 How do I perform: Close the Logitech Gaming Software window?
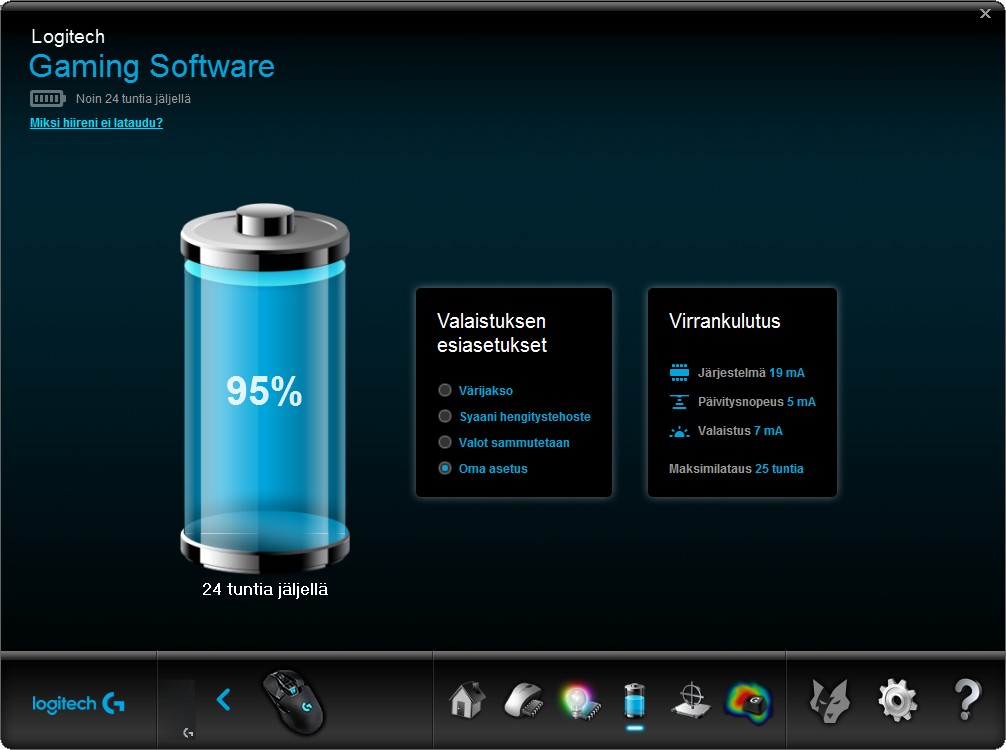985,13
